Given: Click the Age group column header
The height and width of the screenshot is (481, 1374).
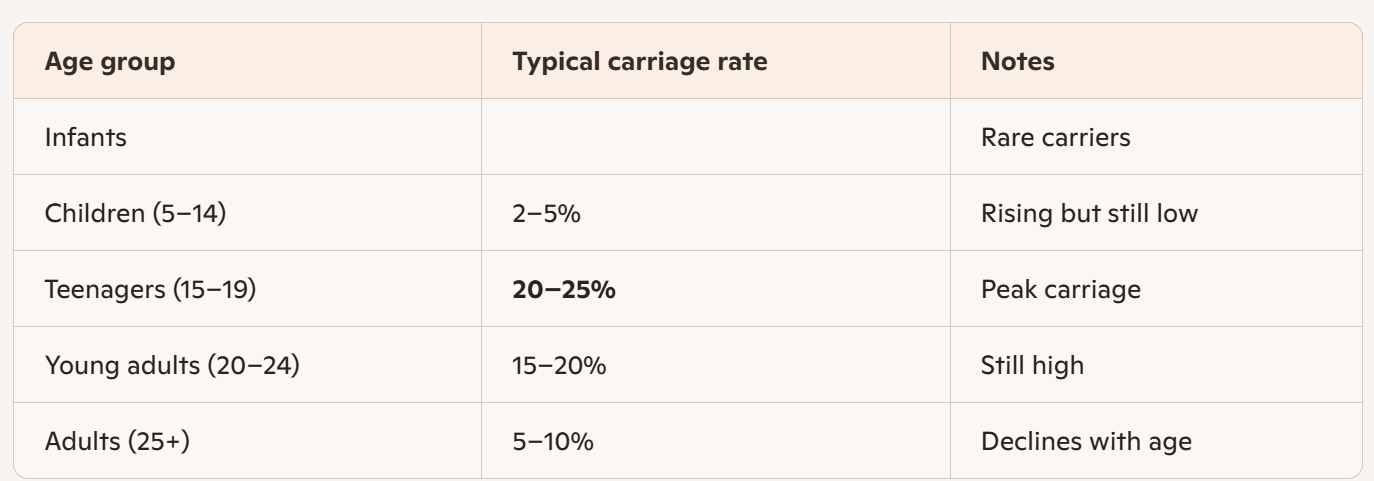Looking at the screenshot, I should [x=110, y=62].
